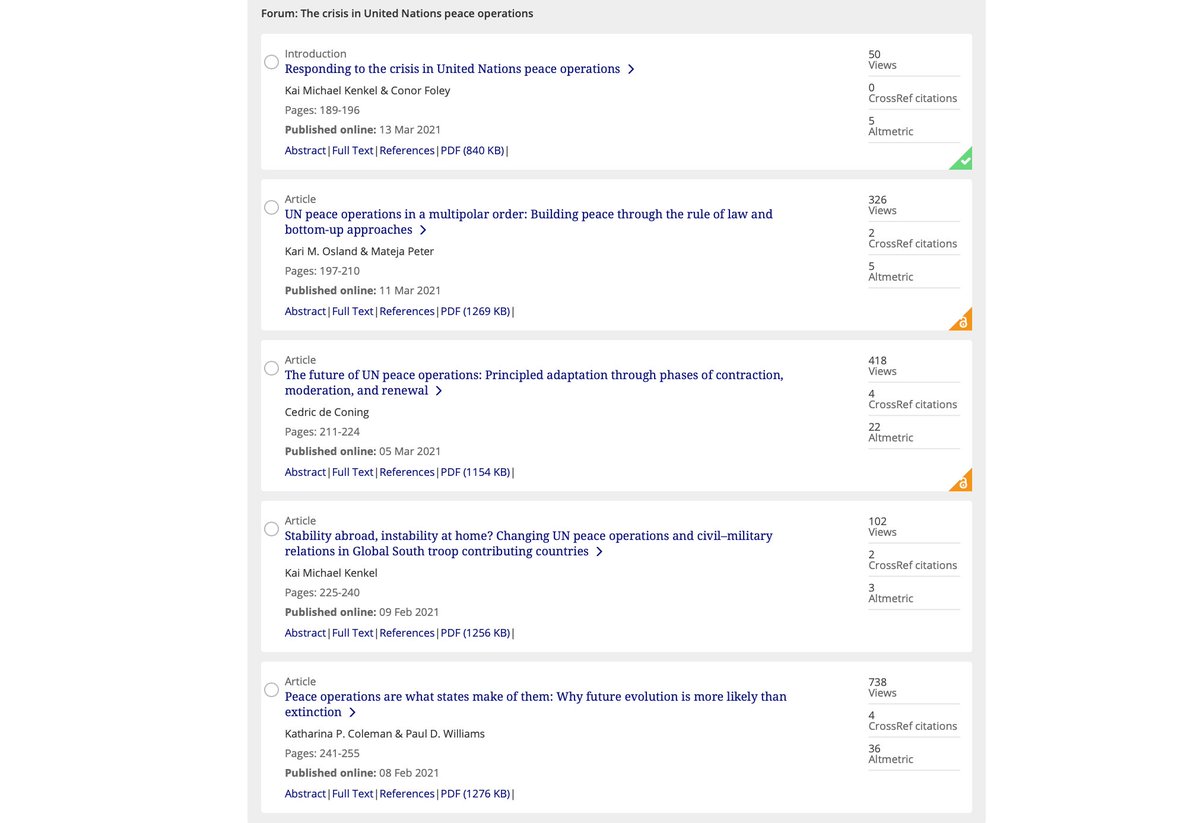Open References of Stability abroad article
This screenshot has height=823, width=1200.
(407, 633)
